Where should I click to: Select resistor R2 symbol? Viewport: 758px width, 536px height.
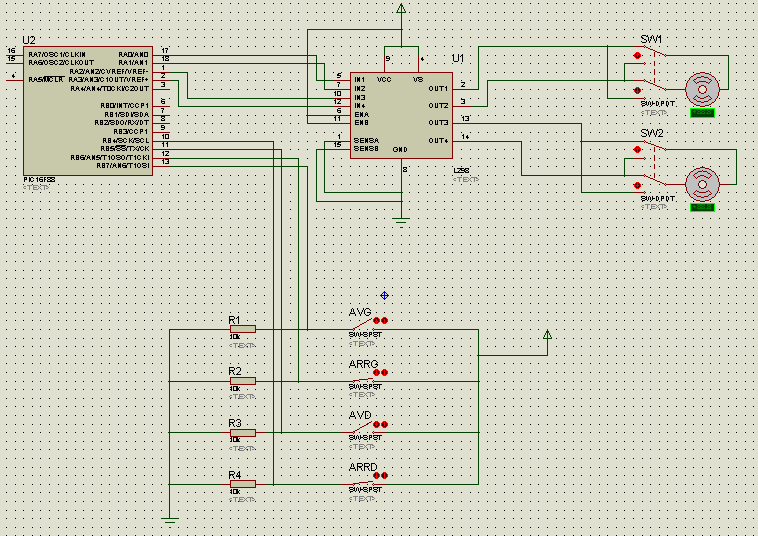(243, 381)
